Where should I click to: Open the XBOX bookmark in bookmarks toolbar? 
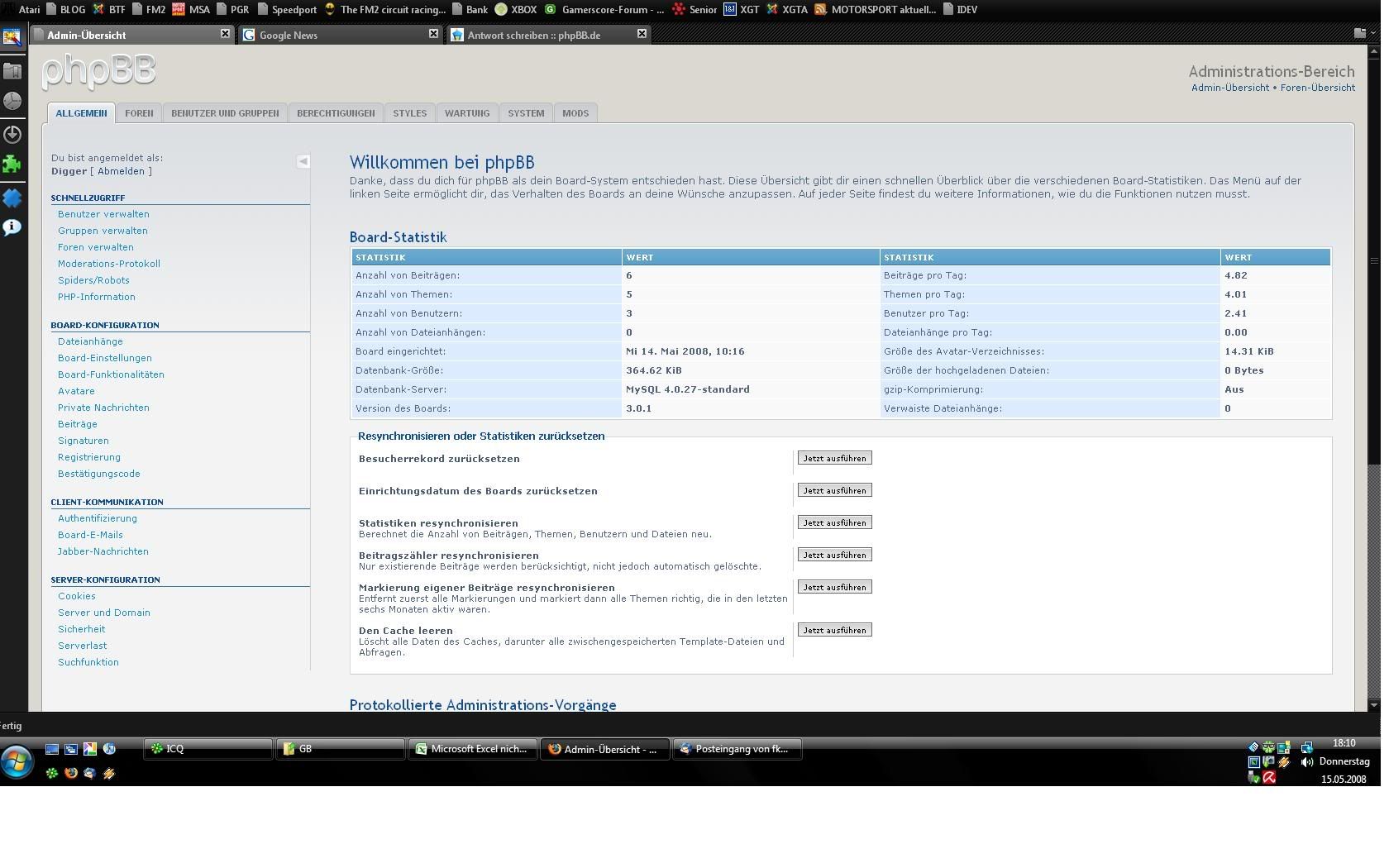point(523,10)
